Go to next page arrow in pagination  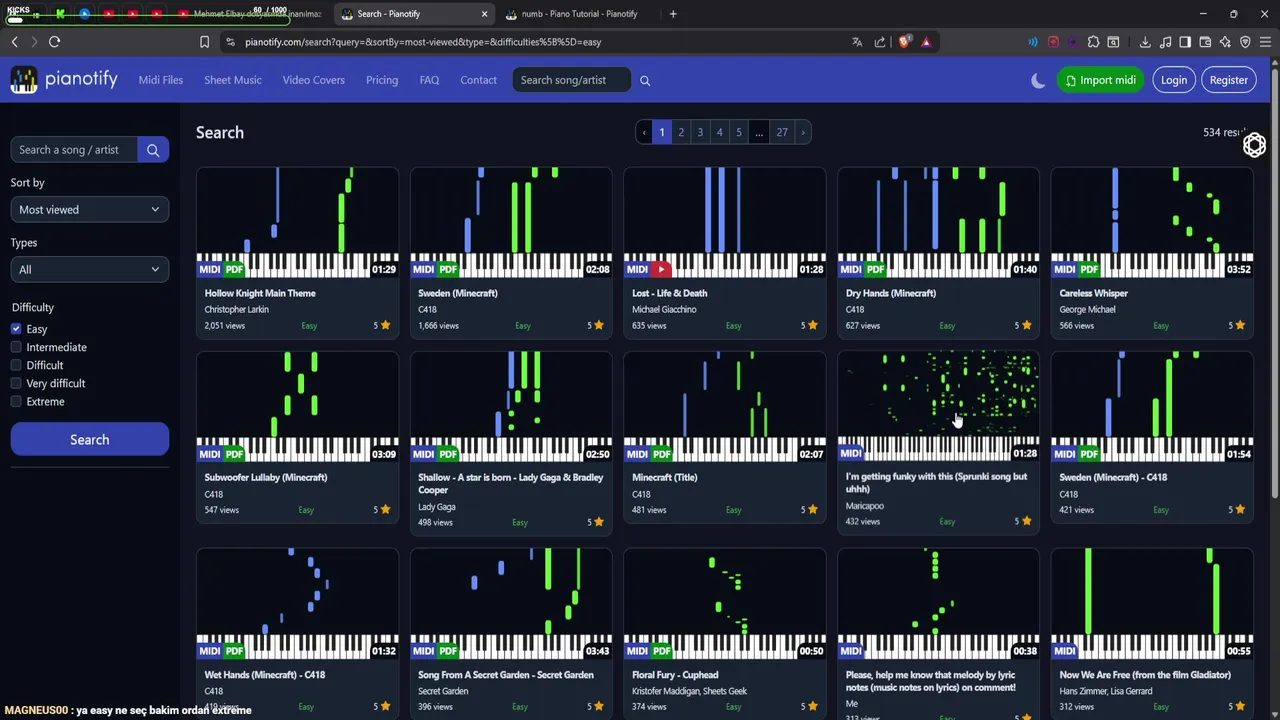pyautogui.click(x=802, y=132)
